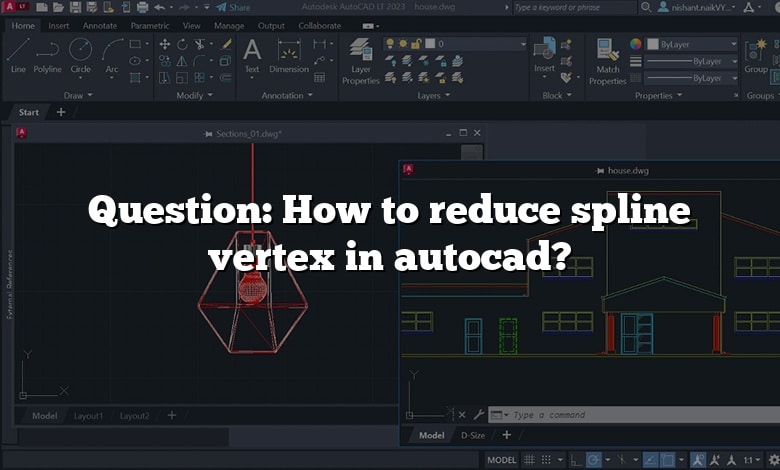Viewport: 780px width, 470px height.
Task: Click the Type a command input field
Action: click(x=634, y=415)
